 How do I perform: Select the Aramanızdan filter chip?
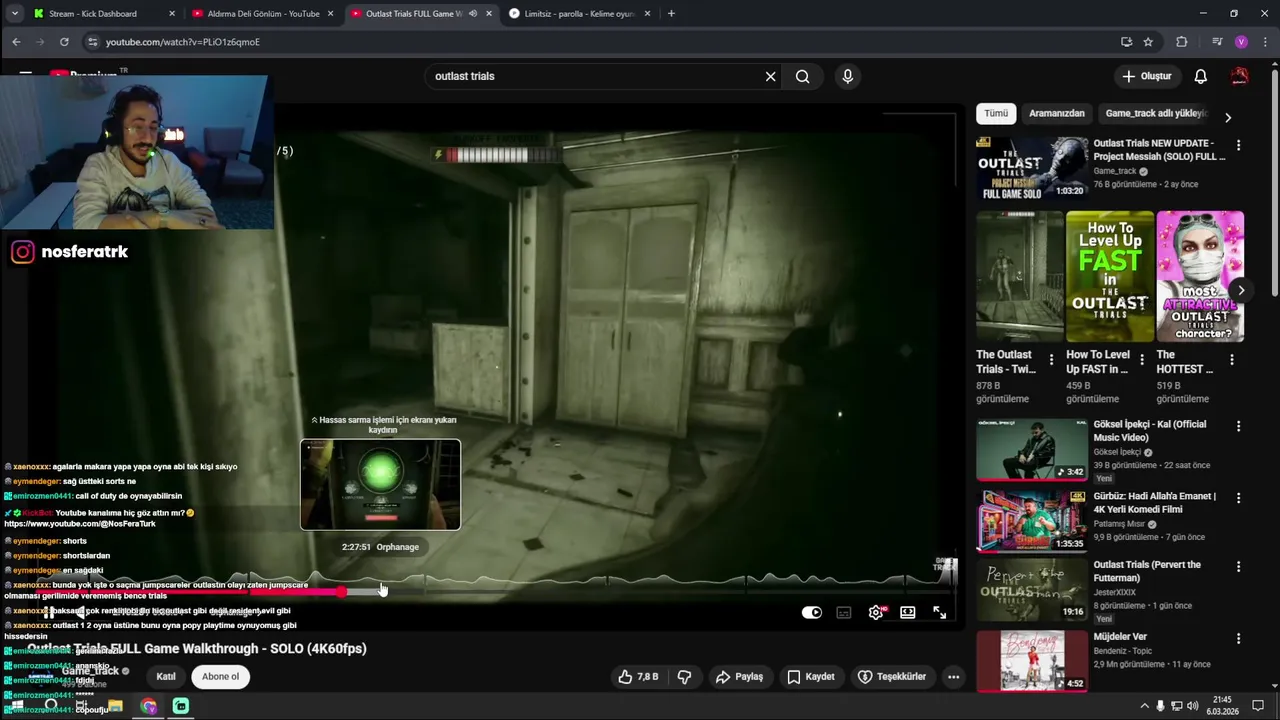[x=1057, y=113]
